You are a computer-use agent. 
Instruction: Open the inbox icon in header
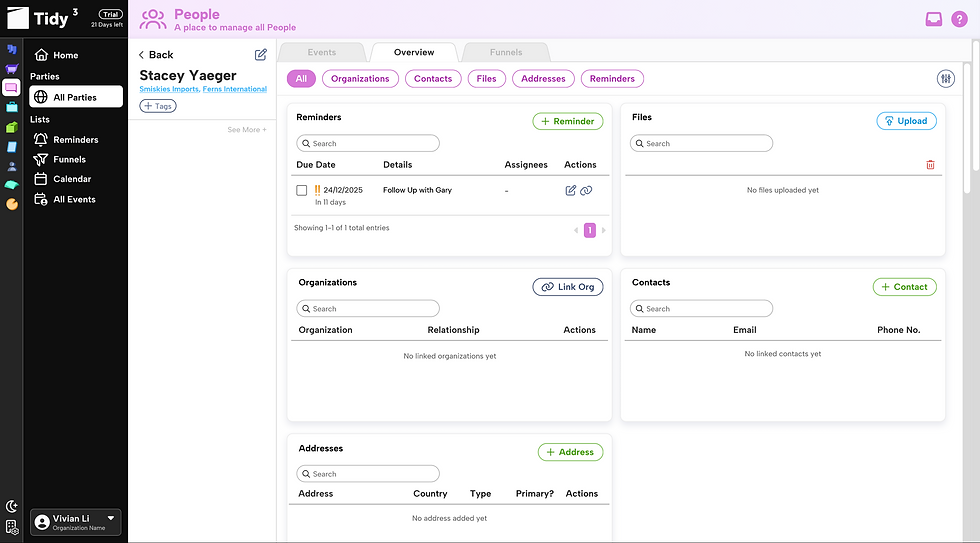[934, 19]
